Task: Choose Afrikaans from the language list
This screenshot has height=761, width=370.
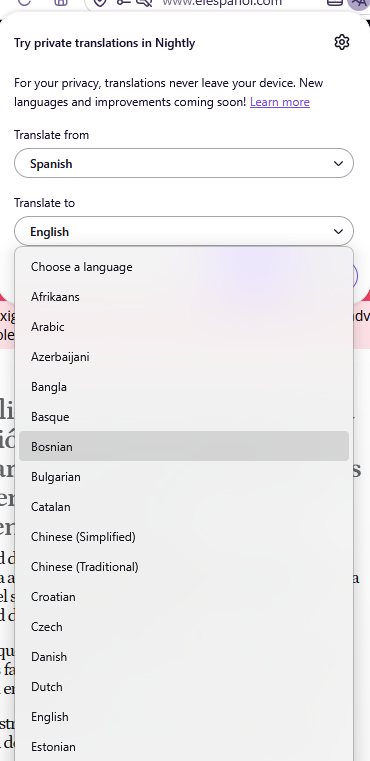Action: coord(184,297)
